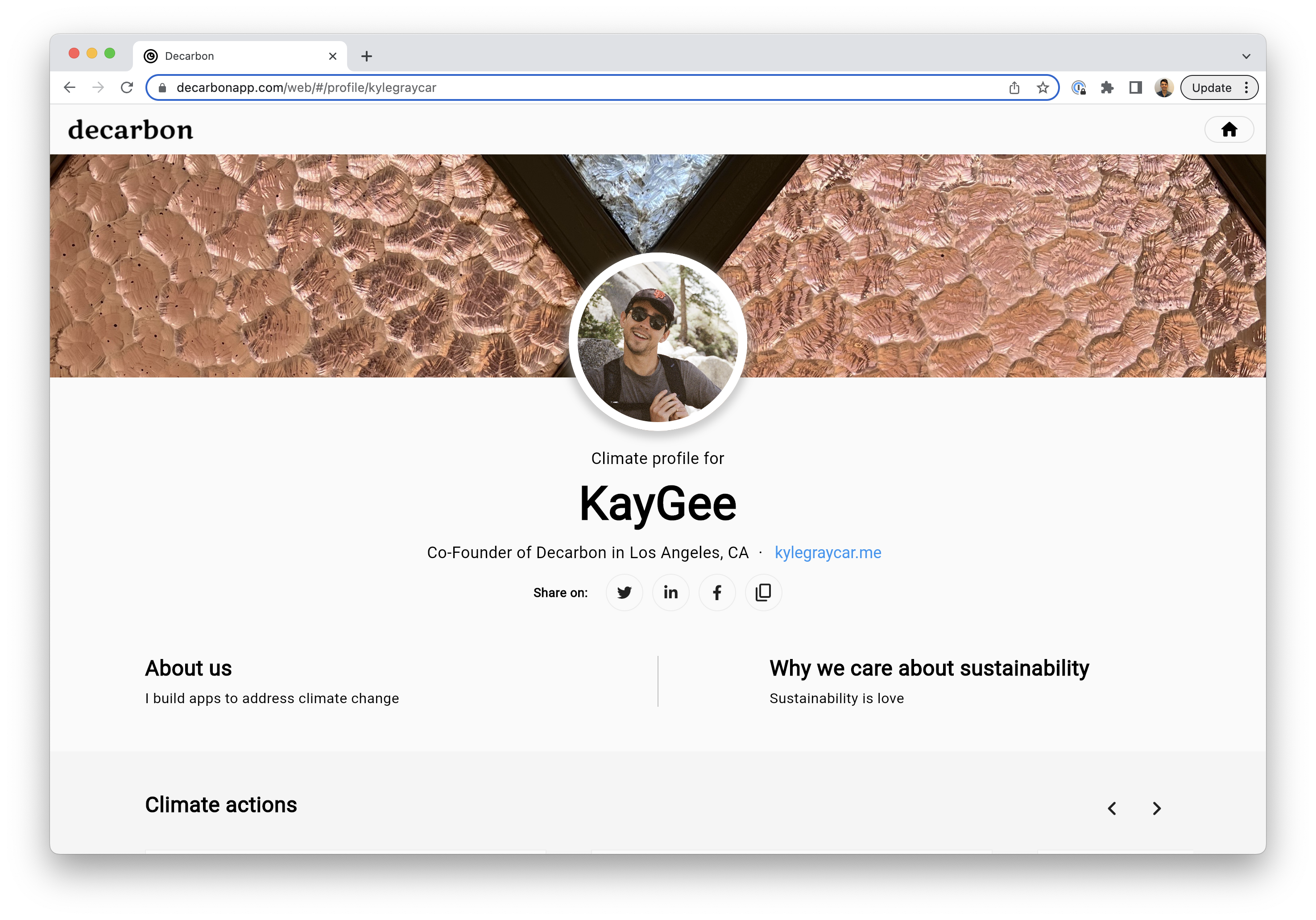Click 'Co-Founder of Decarbon in Los Angeles, CA'
The width and height of the screenshot is (1316, 920).
[588, 552]
